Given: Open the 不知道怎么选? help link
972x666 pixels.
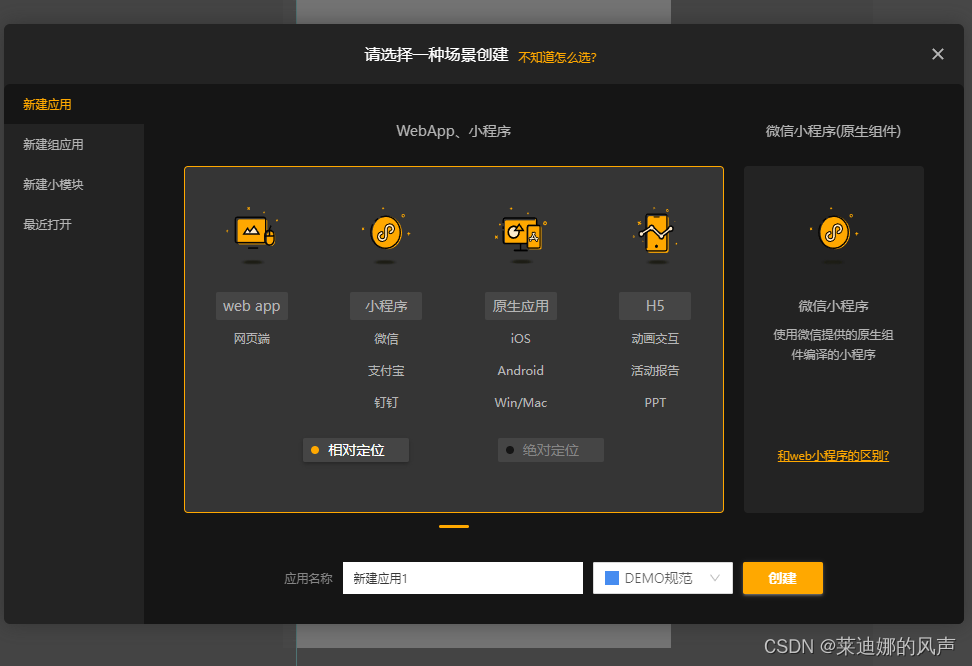Looking at the screenshot, I should [x=557, y=58].
